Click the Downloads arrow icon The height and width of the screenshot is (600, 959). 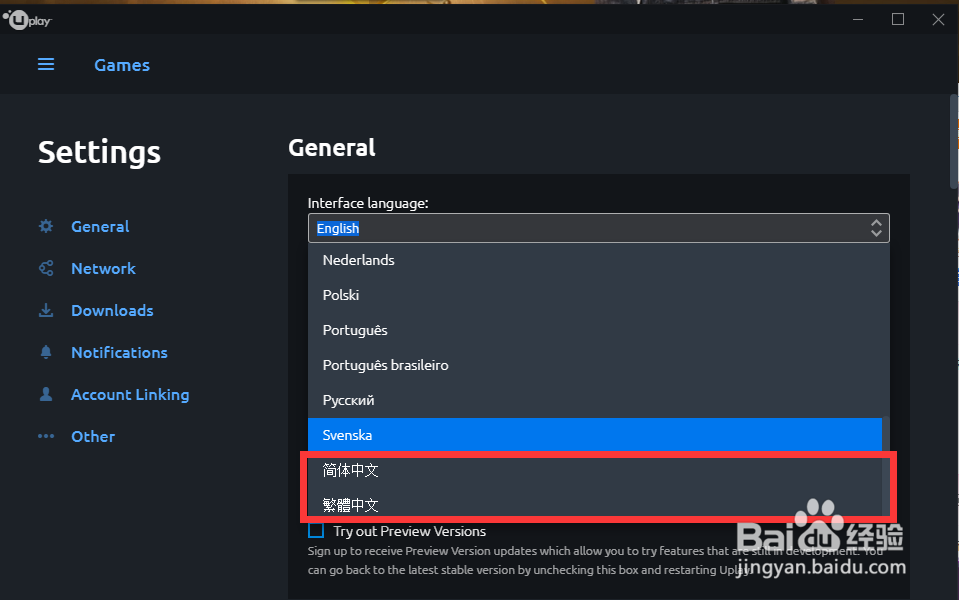click(46, 311)
